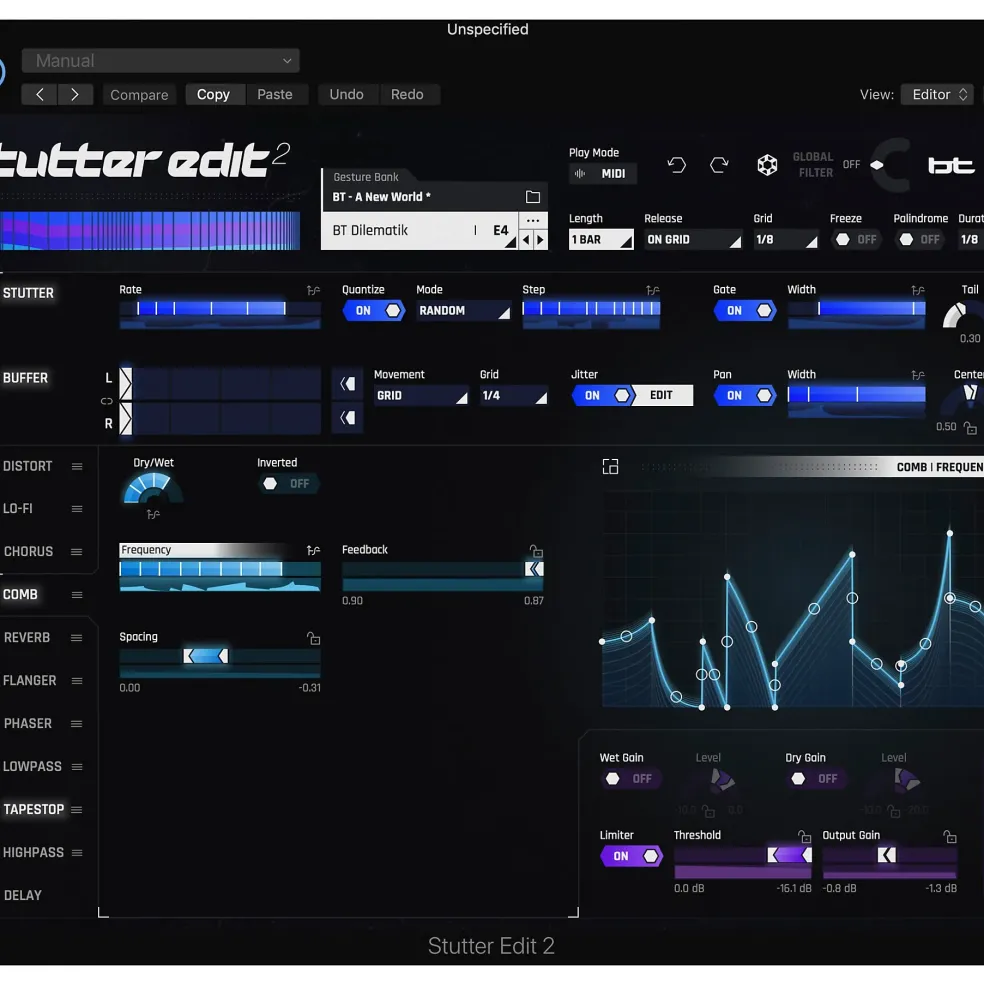Open the BT Dilematik gesture E4 dropdown
Viewport: 984px width, 985px height.
[x=420, y=231]
